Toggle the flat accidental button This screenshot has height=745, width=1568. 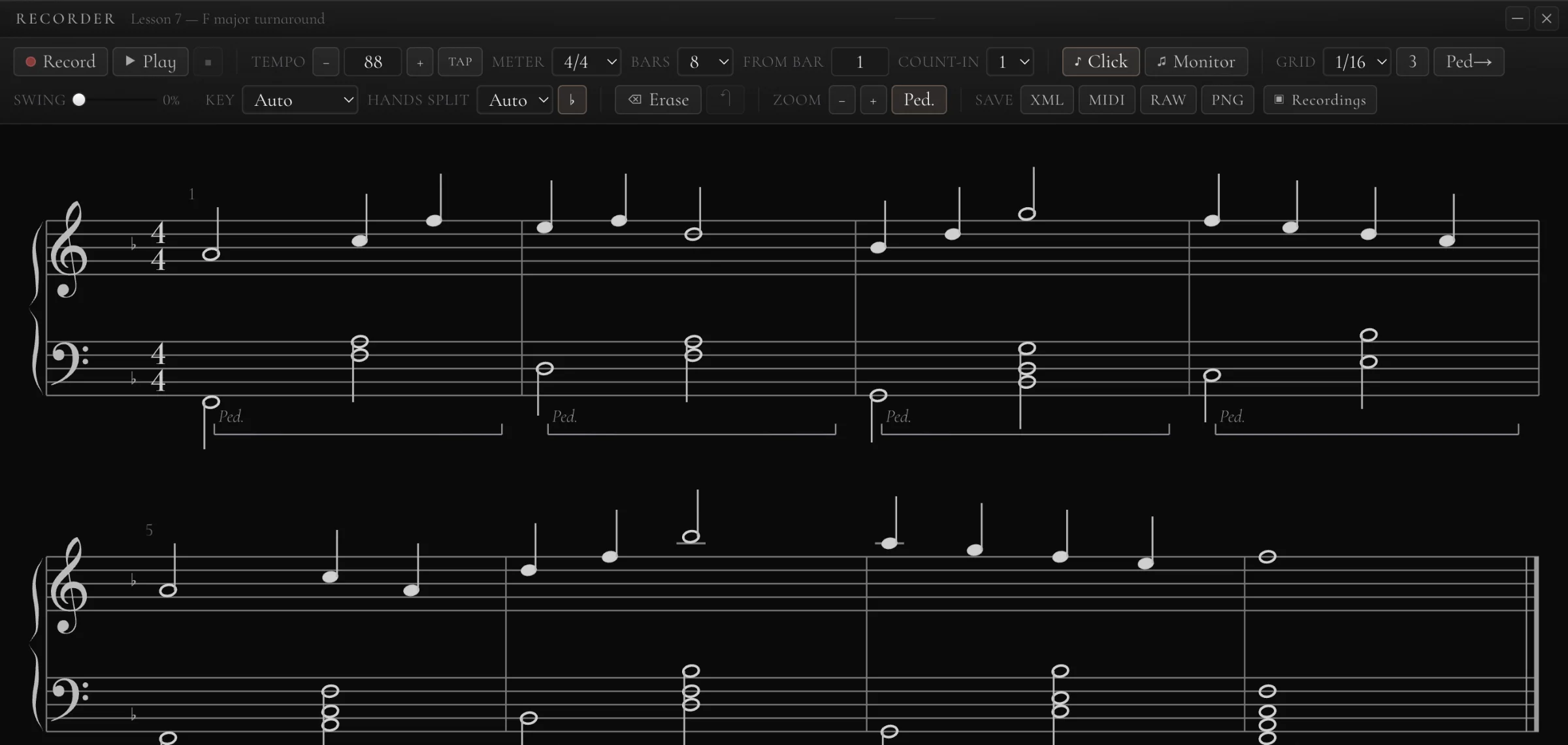pyautogui.click(x=572, y=99)
